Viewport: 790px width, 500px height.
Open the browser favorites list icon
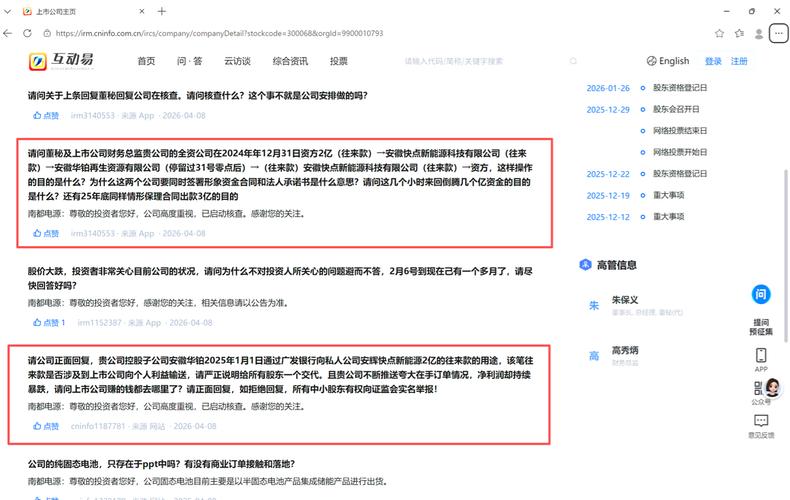tap(739, 33)
